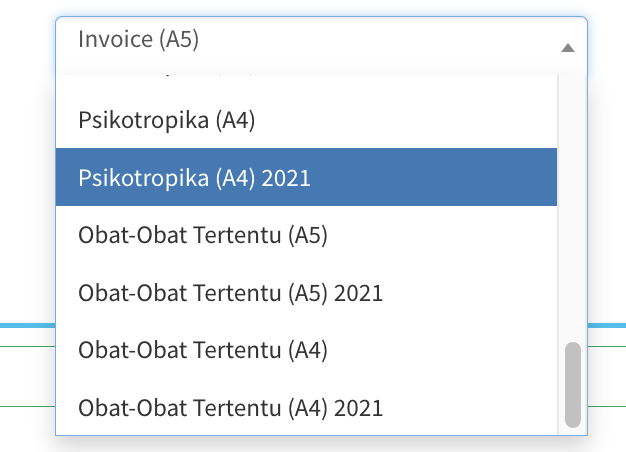Select the A4 Obat-Obat Tertentu without year
The width and height of the screenshot is (626, 452).
click(x=306, y=350)
